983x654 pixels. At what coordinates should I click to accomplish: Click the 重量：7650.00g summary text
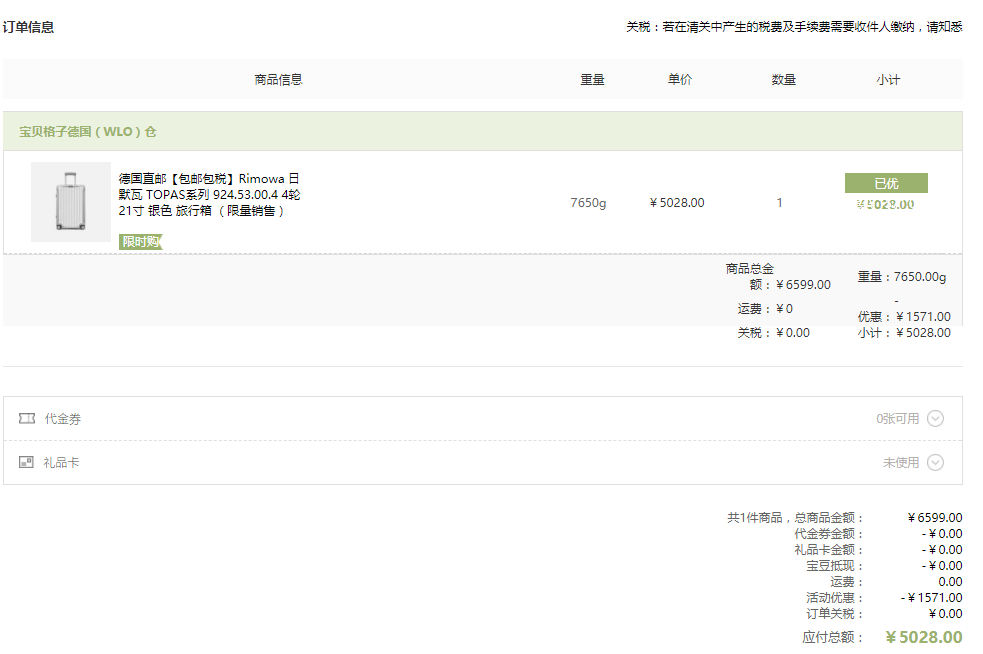point(902,277)
